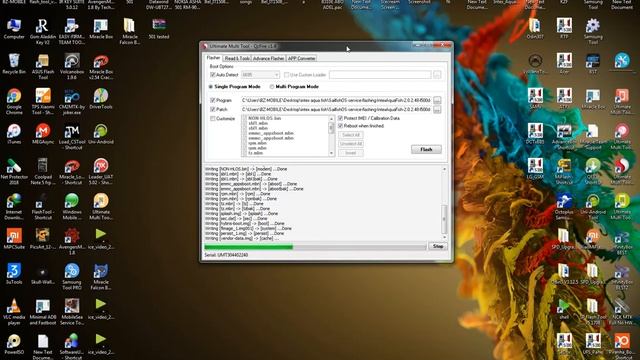Open the iTunes desktop shortcut

coord(14,134)
